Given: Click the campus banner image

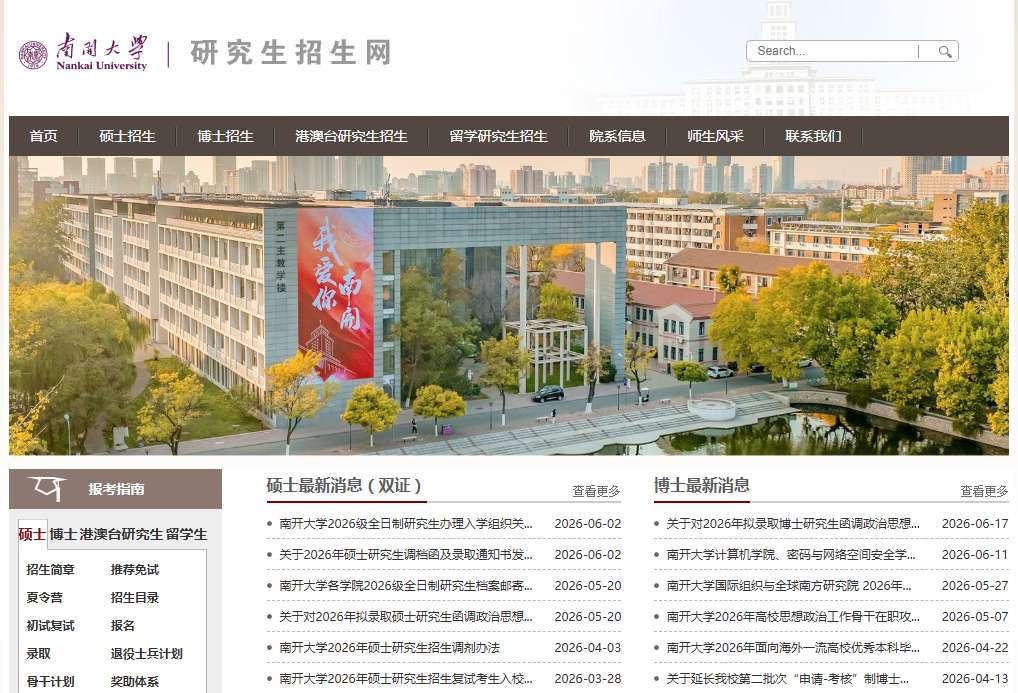Looking at the screenshot, I should click(509, 305).
